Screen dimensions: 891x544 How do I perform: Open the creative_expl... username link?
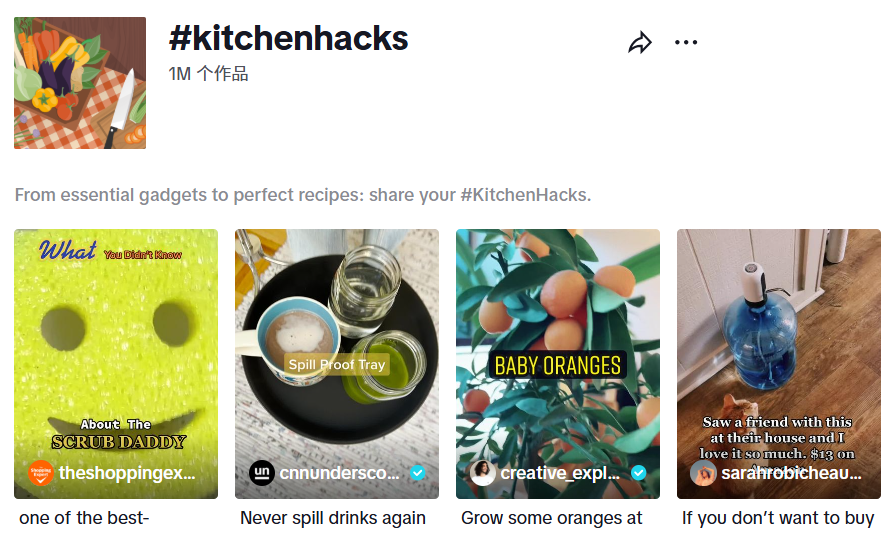tap(561, 473)
